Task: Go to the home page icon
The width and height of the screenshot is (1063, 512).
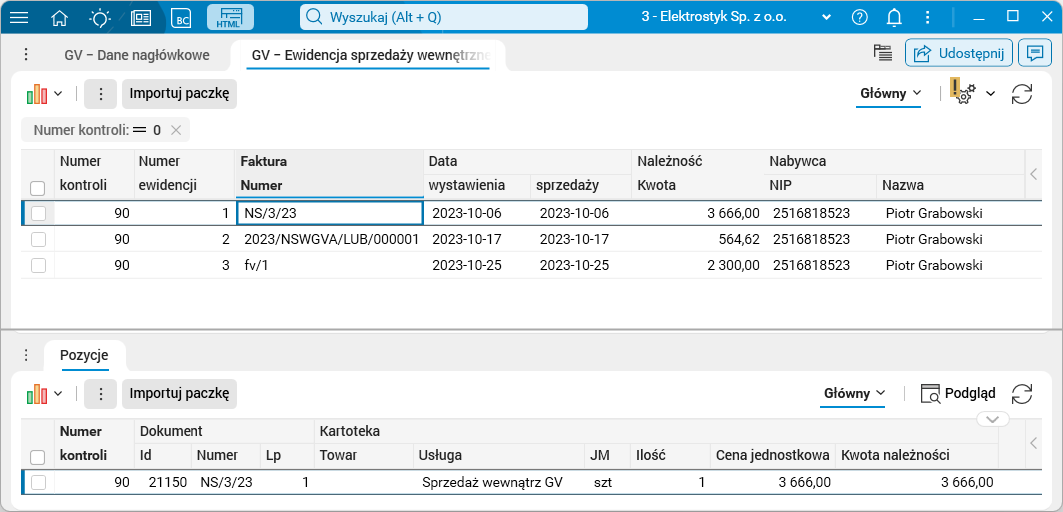Action: click(x=60, y=18)
